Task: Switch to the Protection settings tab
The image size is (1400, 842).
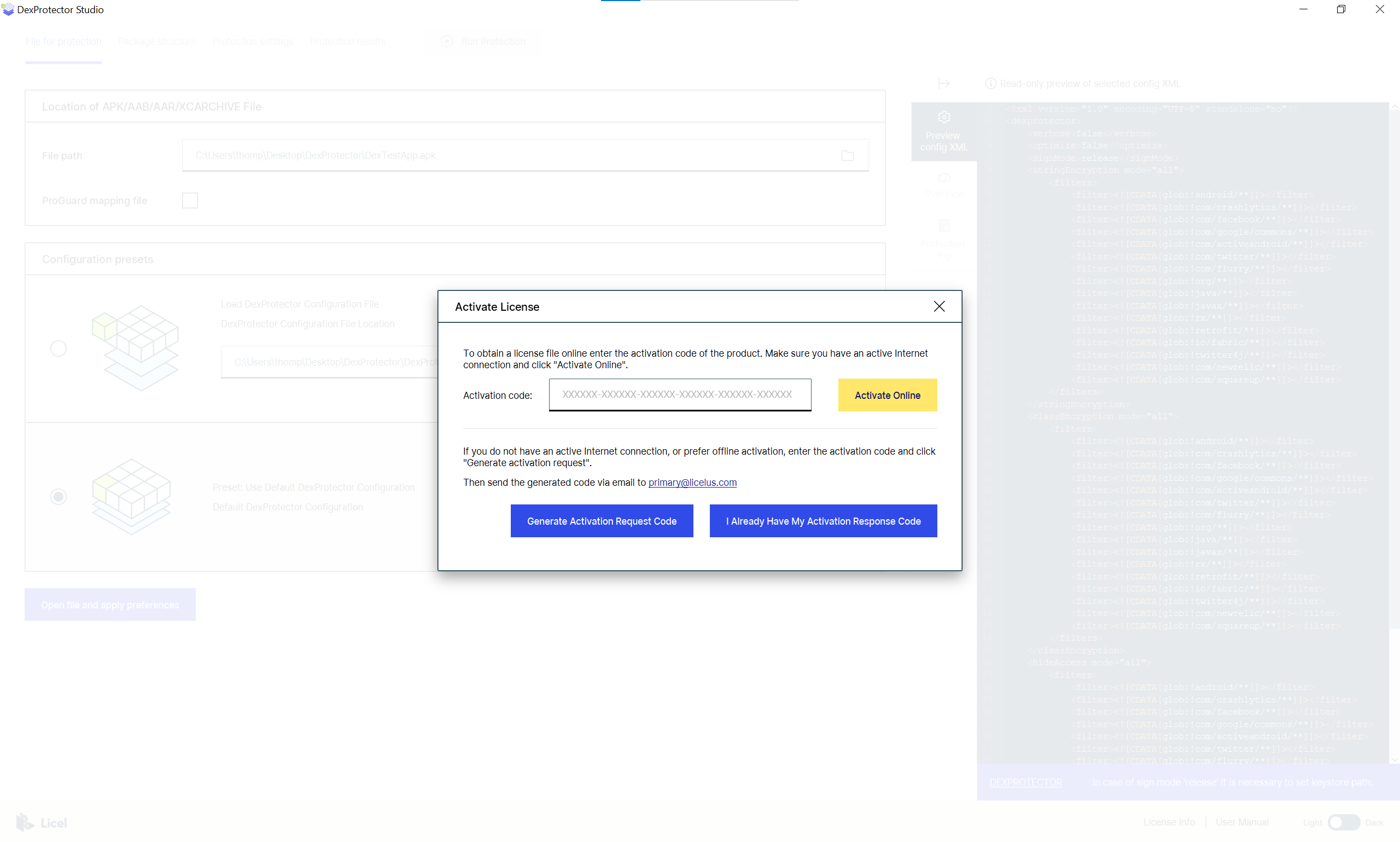Action: pyautogui.click(x=253, y=42)
